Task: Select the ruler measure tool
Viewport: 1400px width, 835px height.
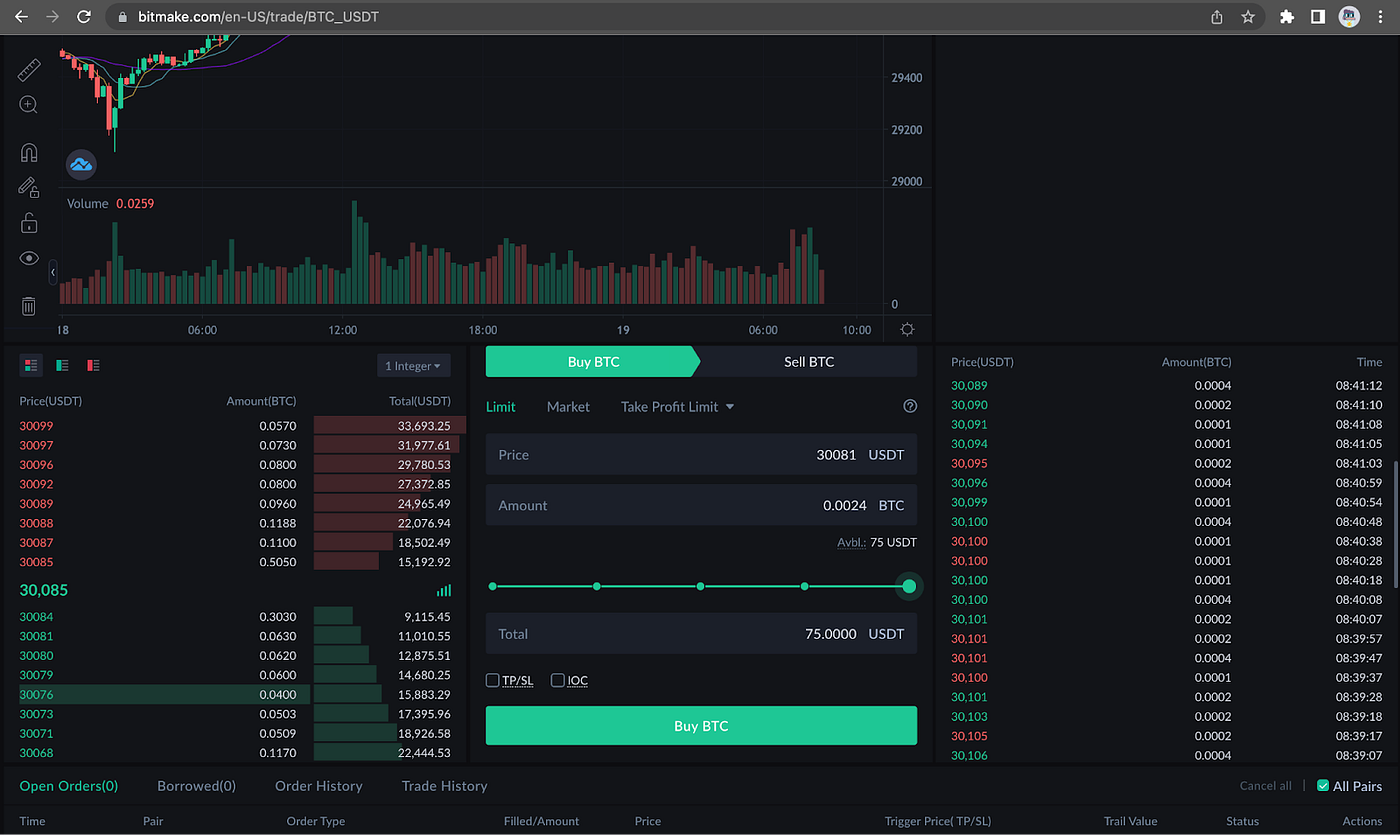Action: (28, 69)
